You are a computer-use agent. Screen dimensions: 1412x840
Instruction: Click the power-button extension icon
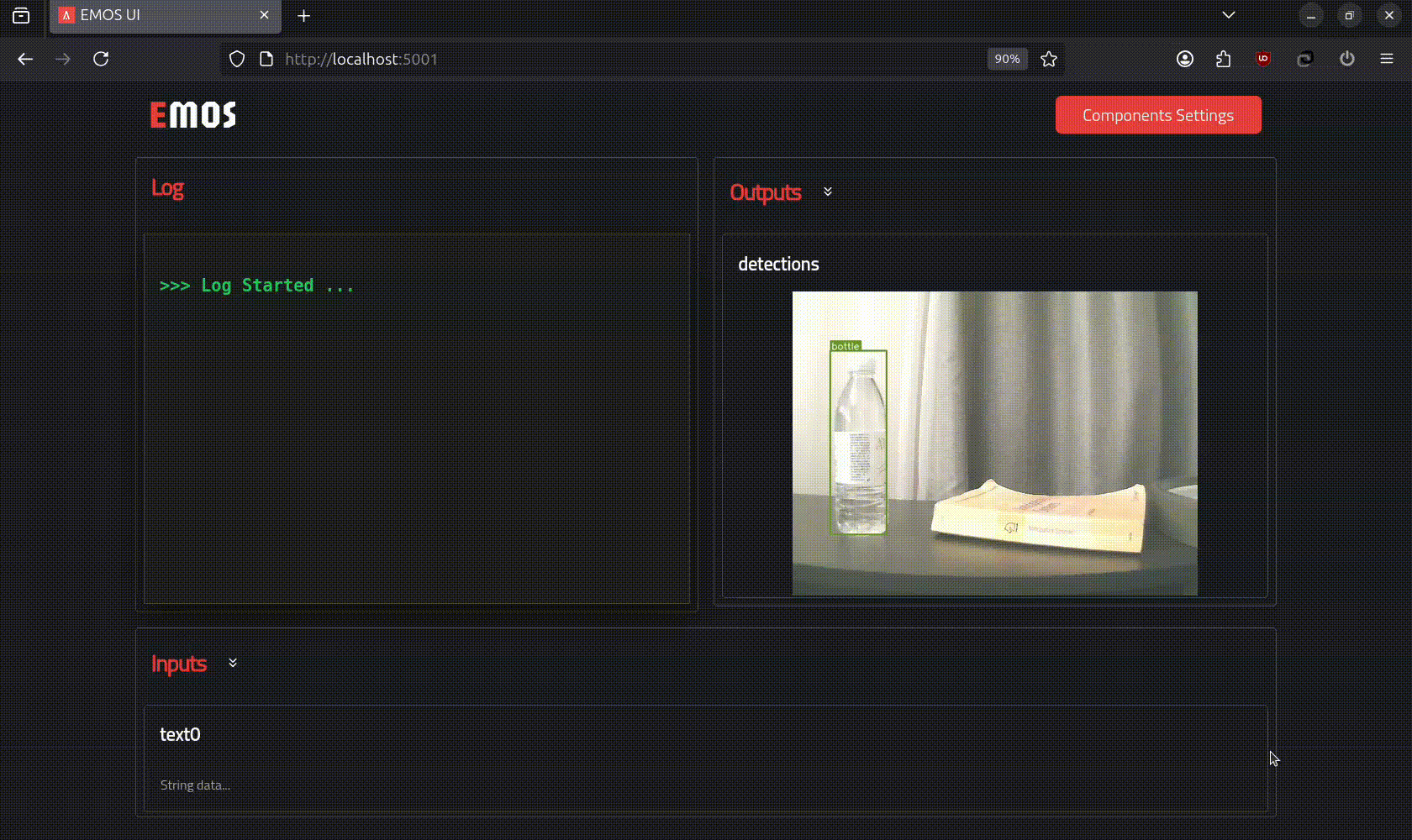tap(1347, 59)
